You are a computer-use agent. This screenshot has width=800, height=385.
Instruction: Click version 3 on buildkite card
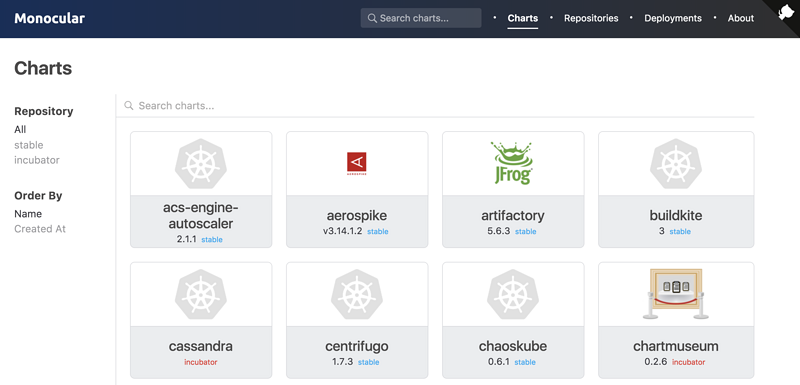pos(662,231)
